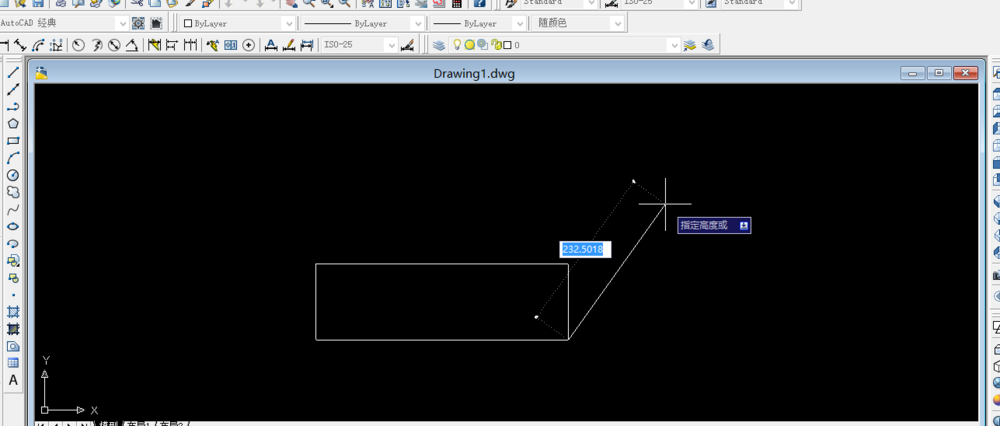Select the Revision Cloud tool
The width and height of the screenshot is (1000, 426).
click(x=13, y=192)
